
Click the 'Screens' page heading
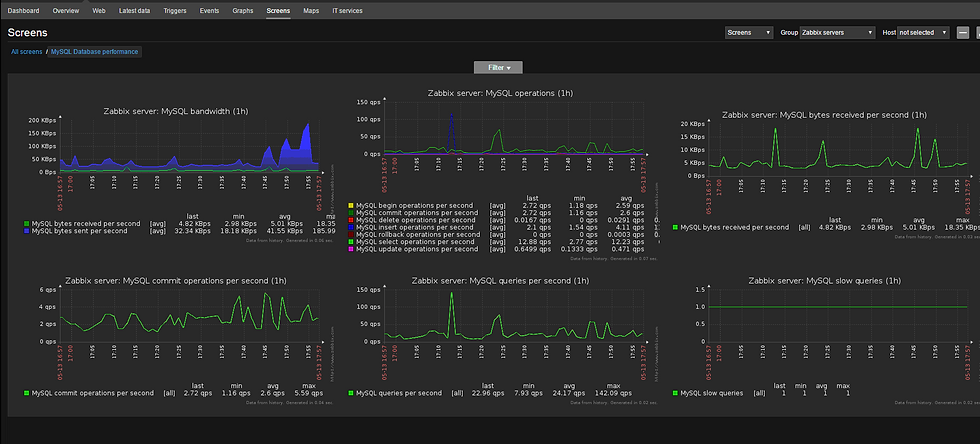[x=28, y=33]
